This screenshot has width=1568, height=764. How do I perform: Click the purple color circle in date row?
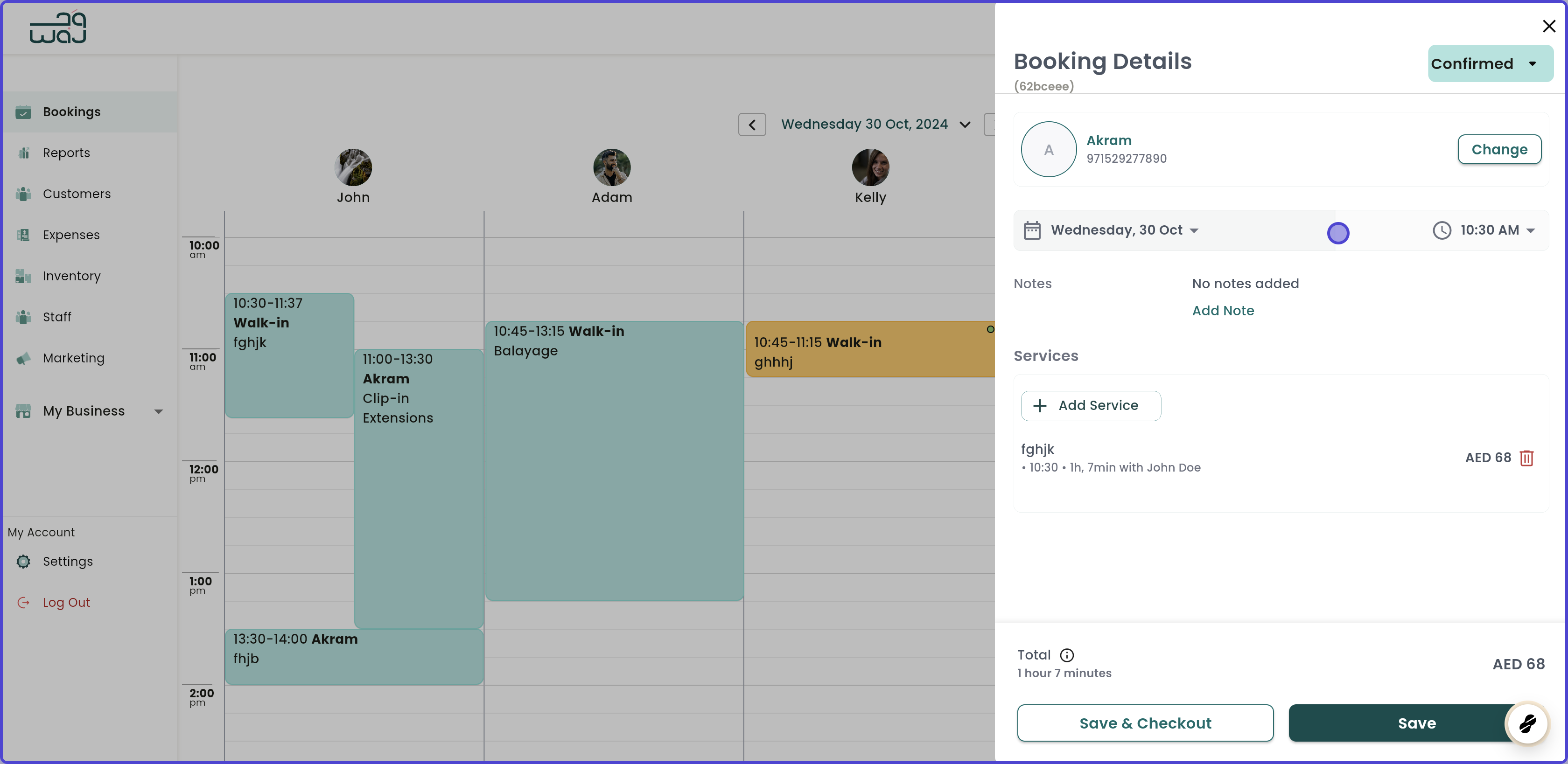click(1338, 233)
